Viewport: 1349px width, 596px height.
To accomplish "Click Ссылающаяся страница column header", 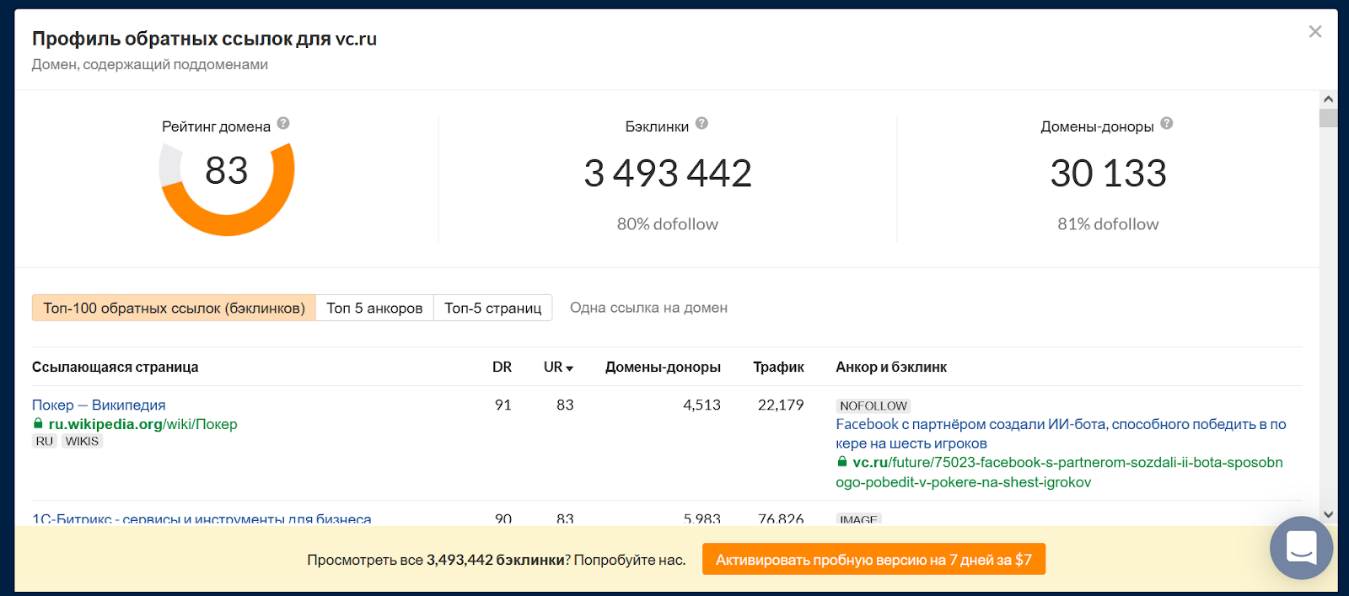I will [x=115, y=367].
